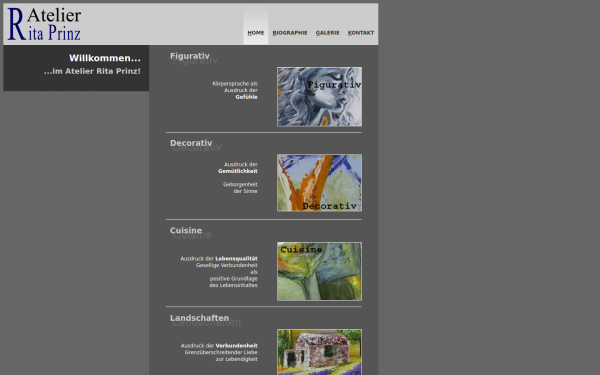Screen dimensions: 600x375
Task: Open the KONTAKT menu item
Action: 361,33
